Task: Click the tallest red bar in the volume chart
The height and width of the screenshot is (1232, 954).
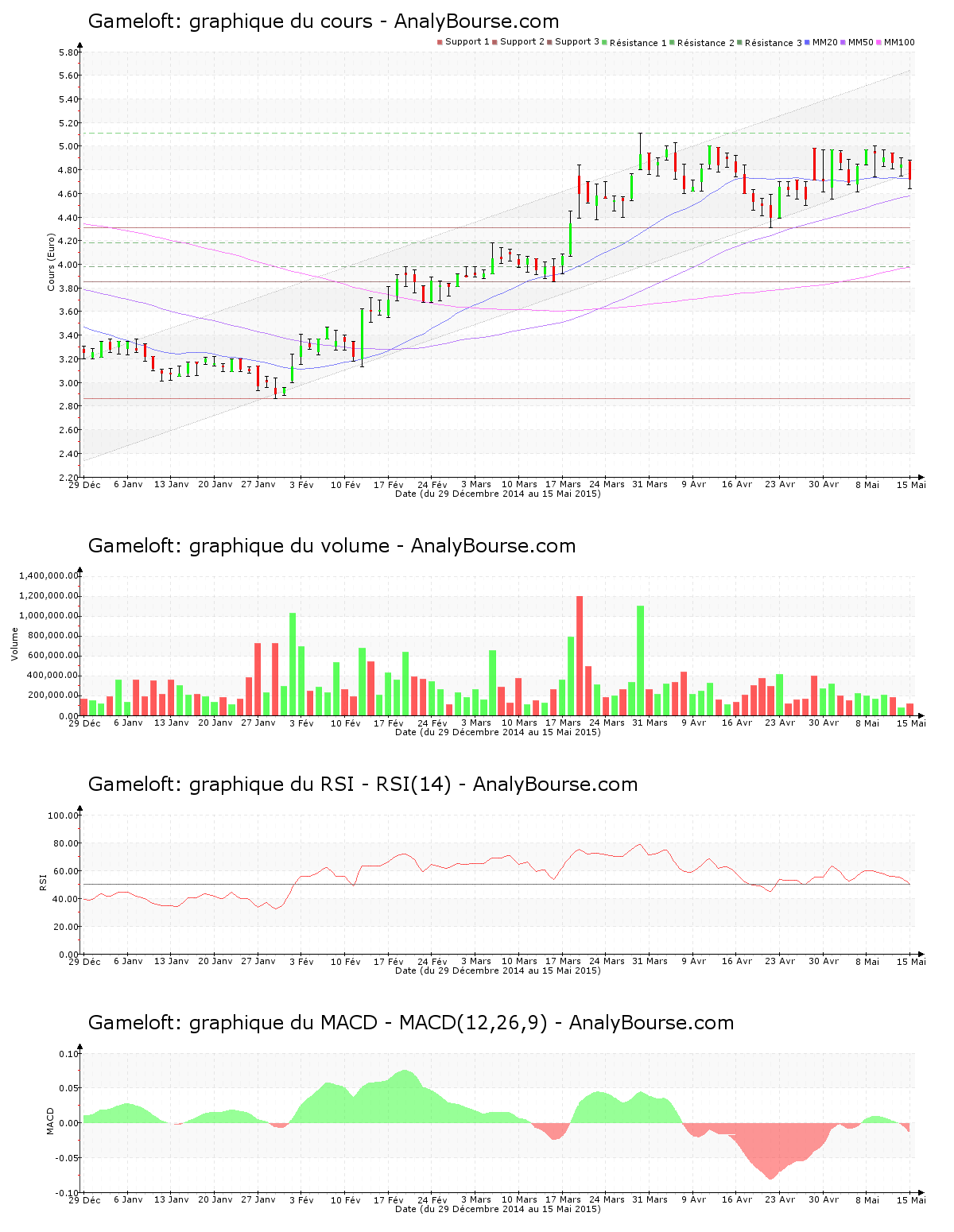Action: [x=580, y=656]
